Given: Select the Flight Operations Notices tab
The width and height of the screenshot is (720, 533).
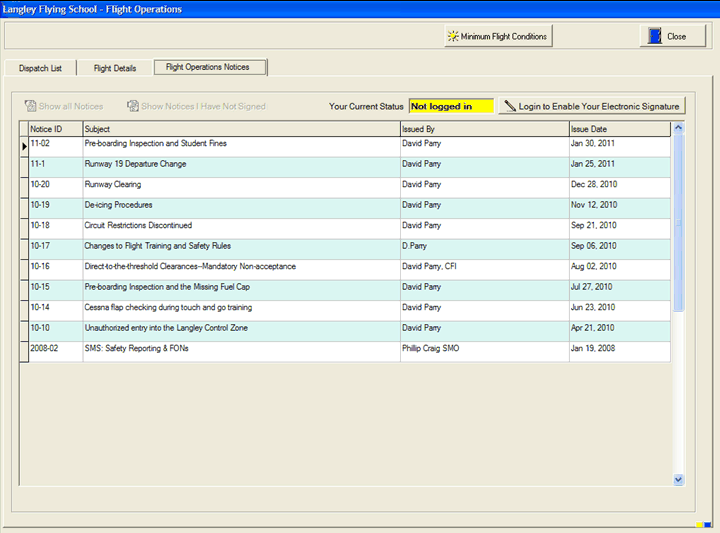Looking at the screenshot, I should coord(208,67).
